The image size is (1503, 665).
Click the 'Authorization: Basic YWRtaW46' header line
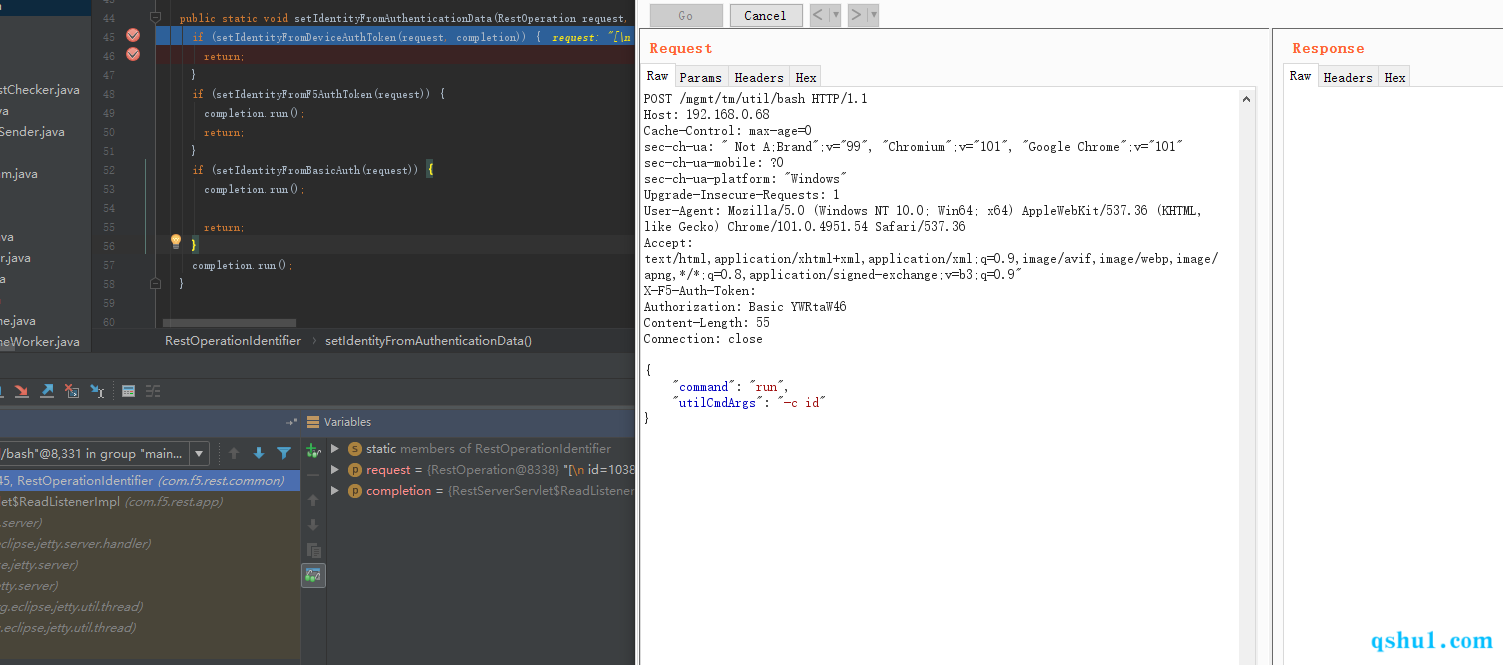745,307
